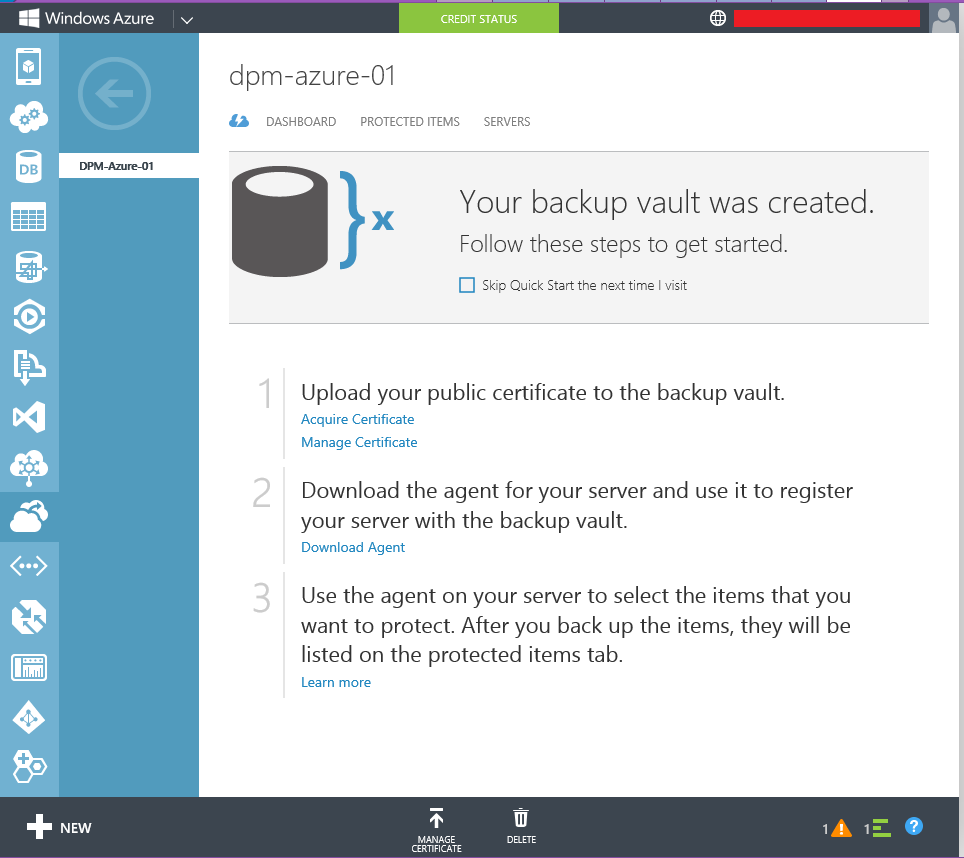
Task: Open Cloud Services gear-cloud icon
Action: (x=29, y=116)
